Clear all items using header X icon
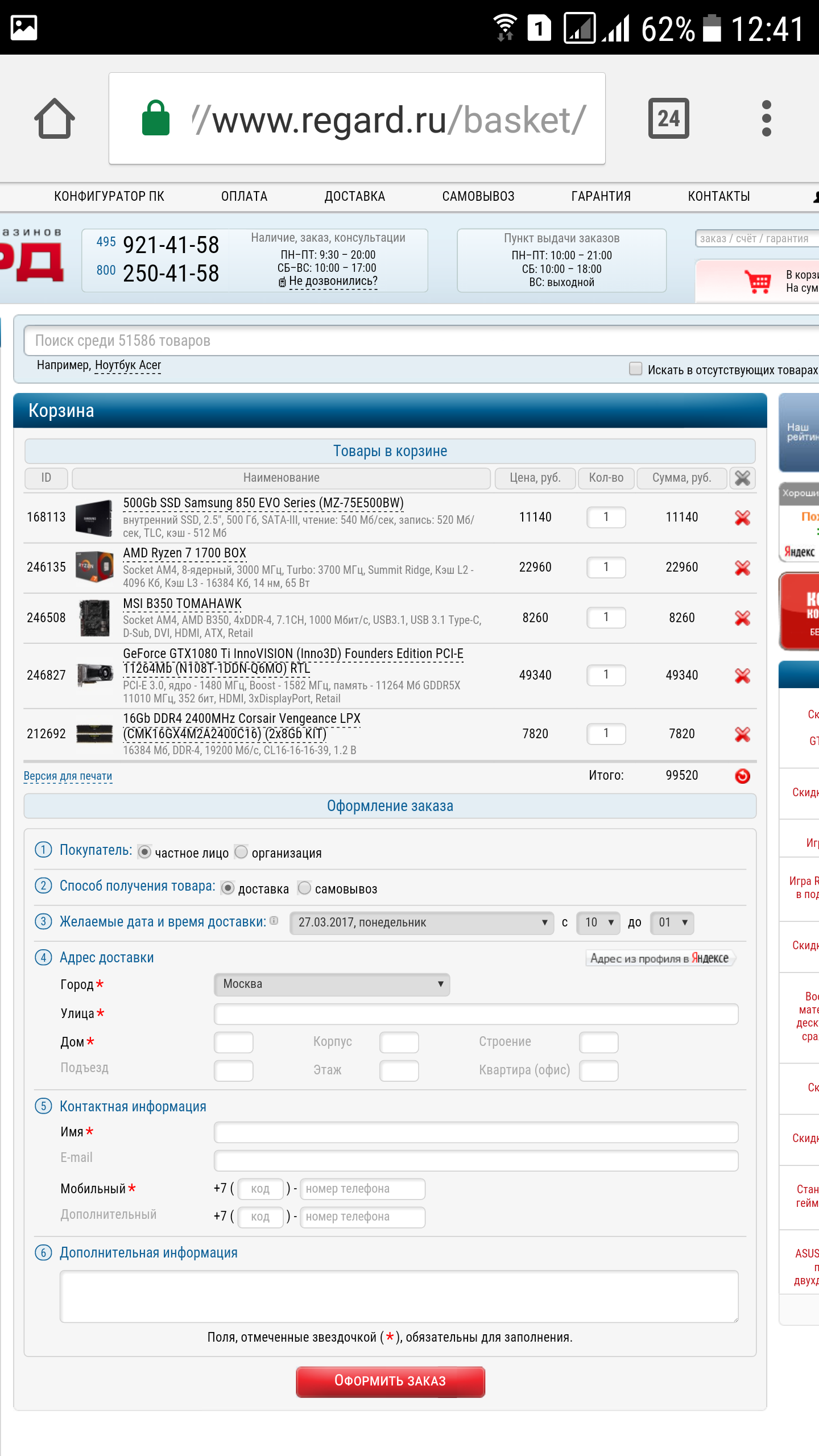Image resolution: width=819 pixels, height=1456 pixels. pos(742,478)
